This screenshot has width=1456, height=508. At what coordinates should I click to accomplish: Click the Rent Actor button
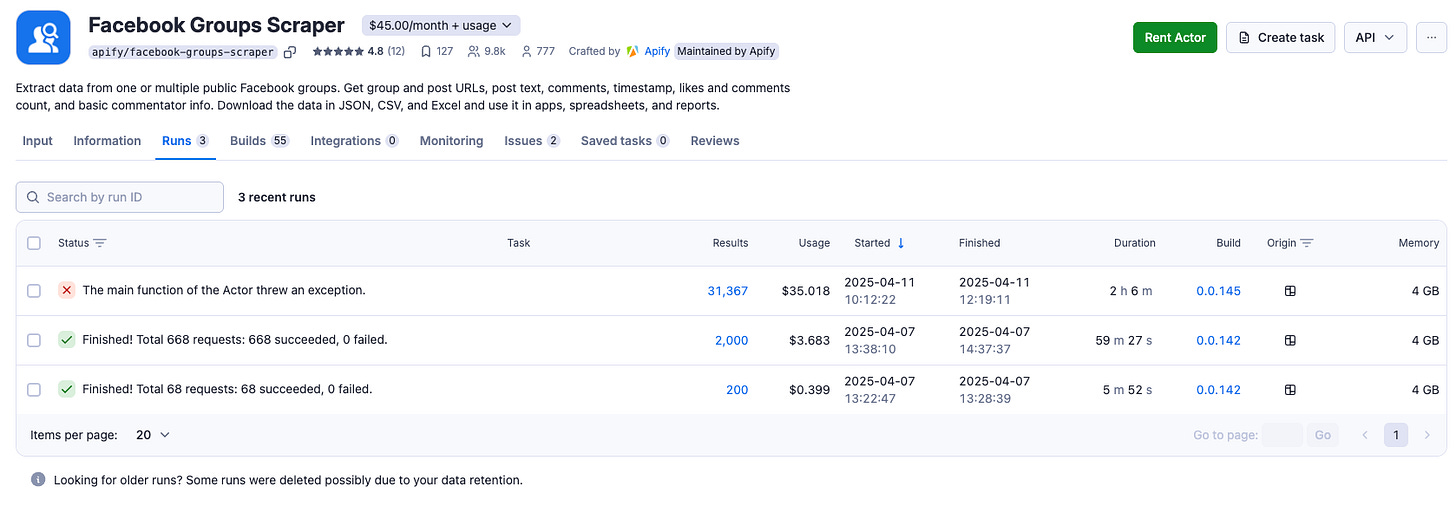(x=1175, y=37)
